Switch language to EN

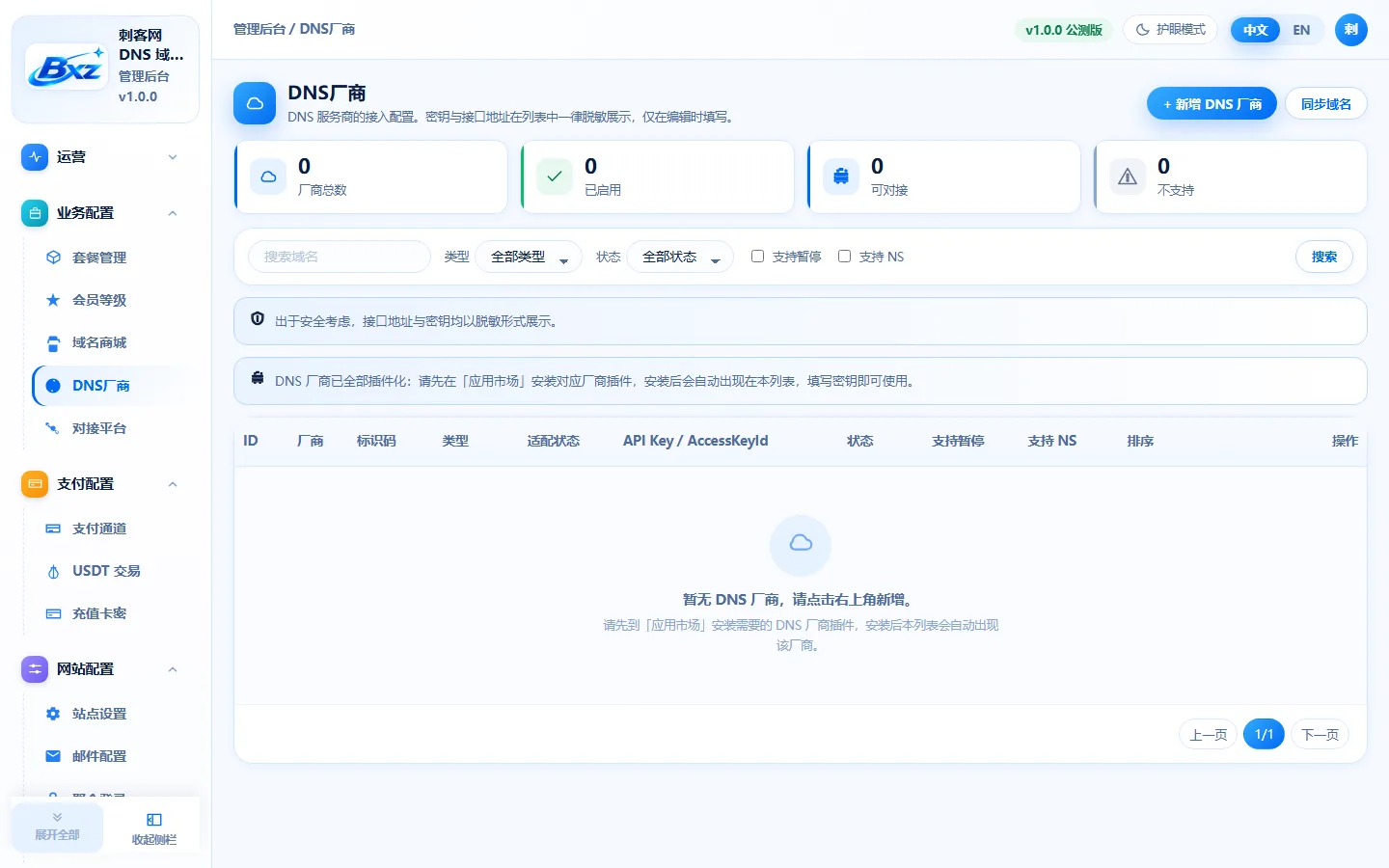point(1301,30)
